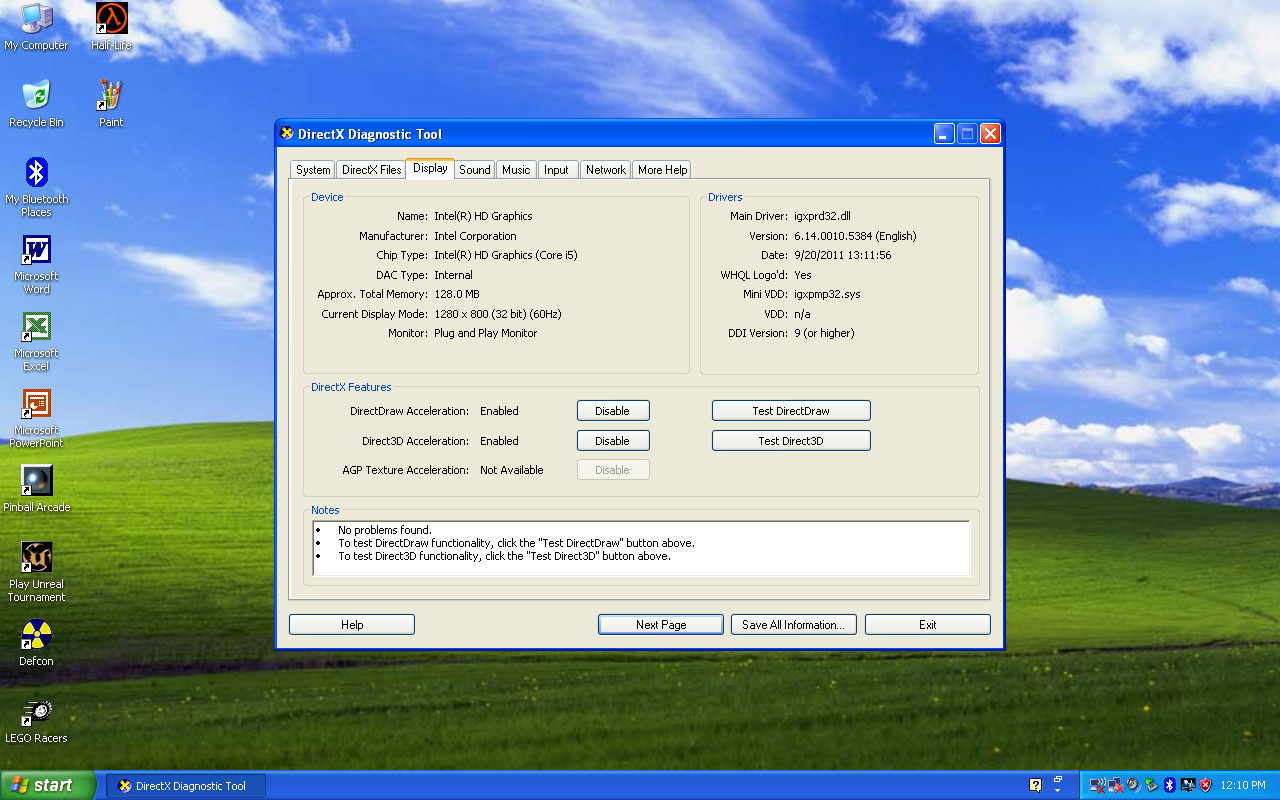Image resolution: width=1280 pixels, height=800 pixels.
Task: Select the Microsoft Excel shortcut
Action: 37,341
